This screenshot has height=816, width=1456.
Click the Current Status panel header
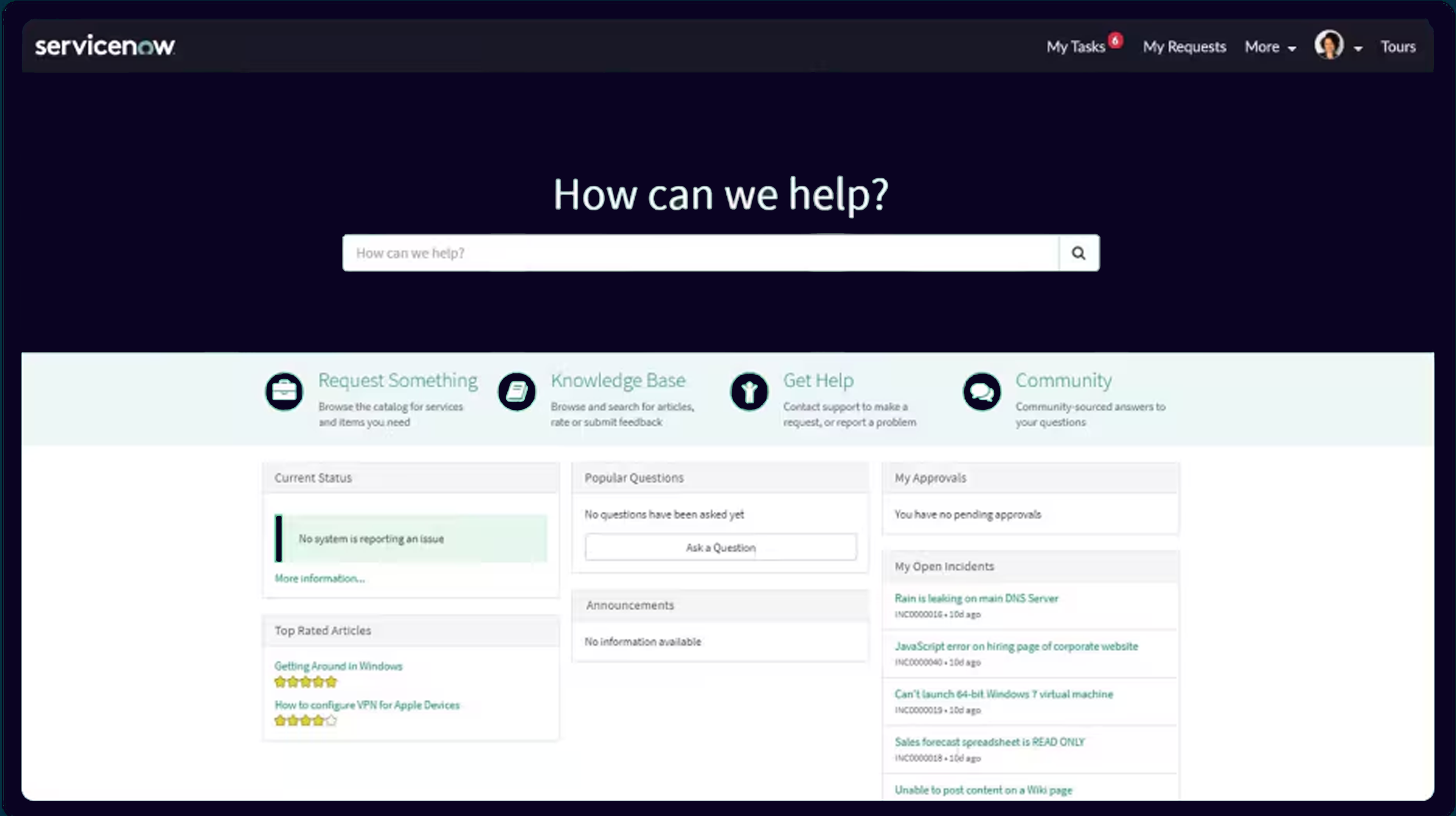coord(411,478)
